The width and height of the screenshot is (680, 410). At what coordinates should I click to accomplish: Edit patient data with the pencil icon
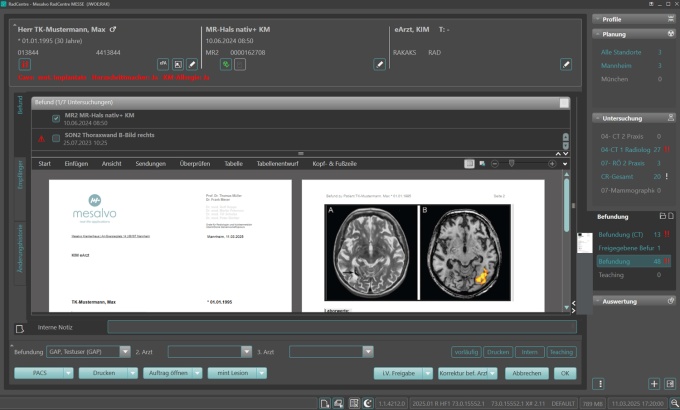tap(192, 64)
